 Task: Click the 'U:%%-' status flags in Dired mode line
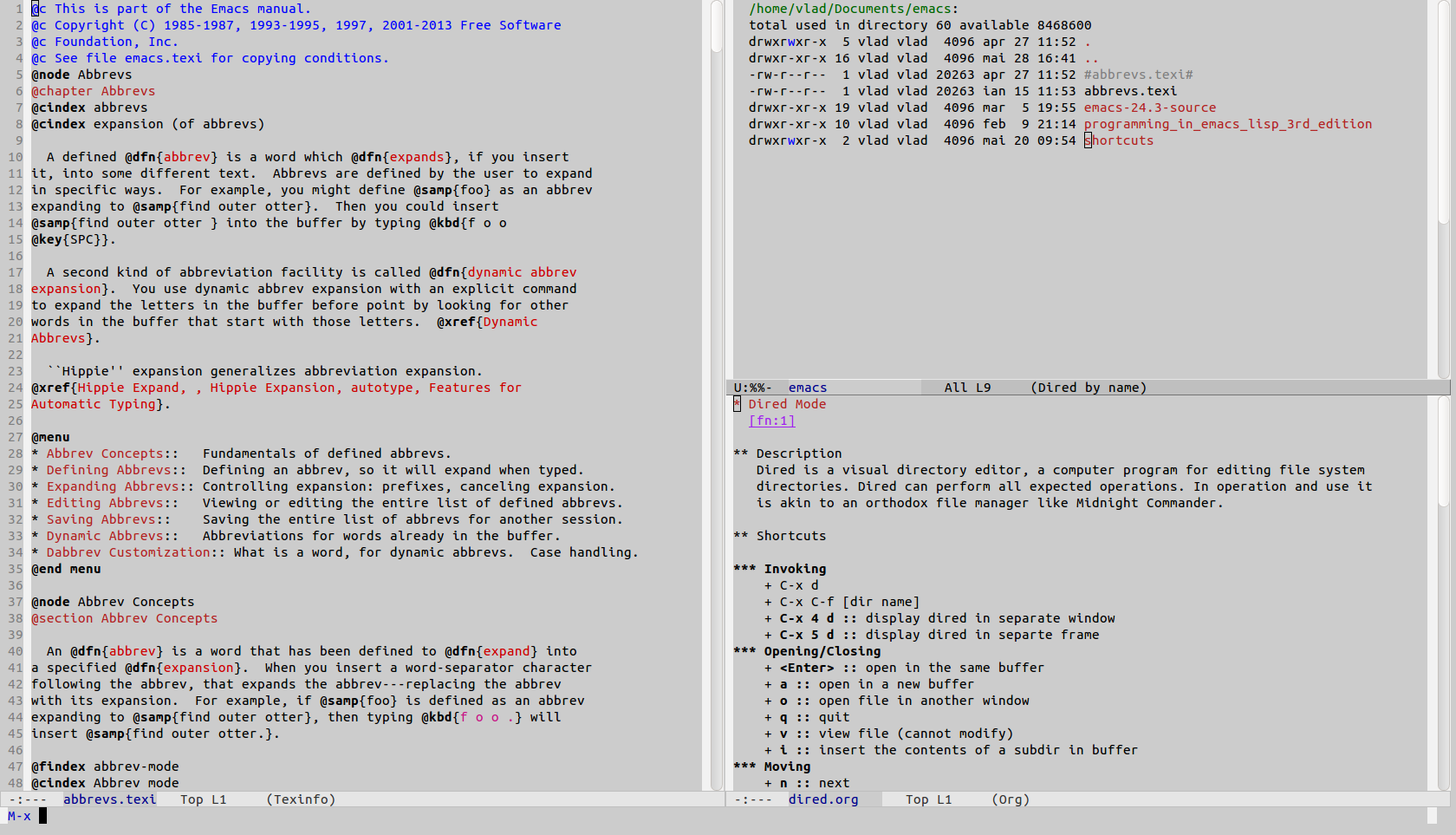click(753, 388)
